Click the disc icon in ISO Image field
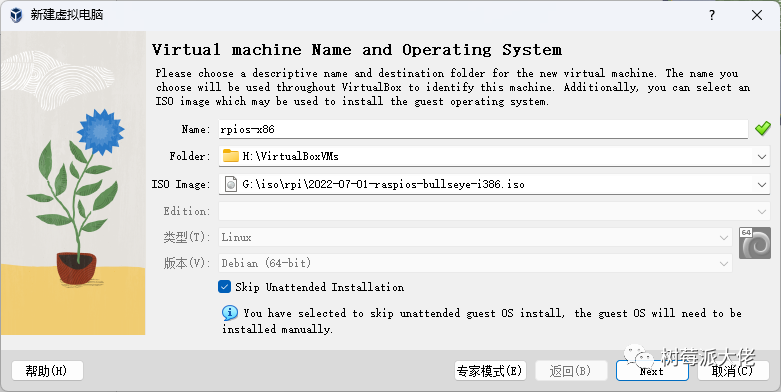The image size is (781, 392). click(x=231, y=184)
